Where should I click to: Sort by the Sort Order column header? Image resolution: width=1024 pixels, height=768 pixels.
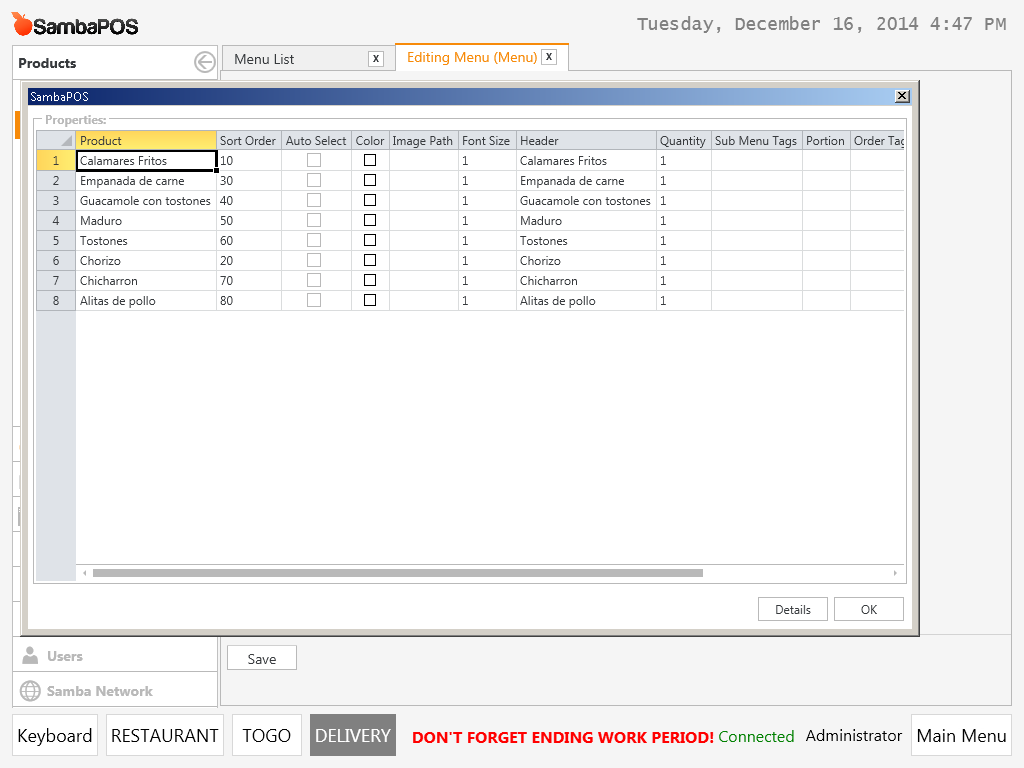click(x=248, y=141)
